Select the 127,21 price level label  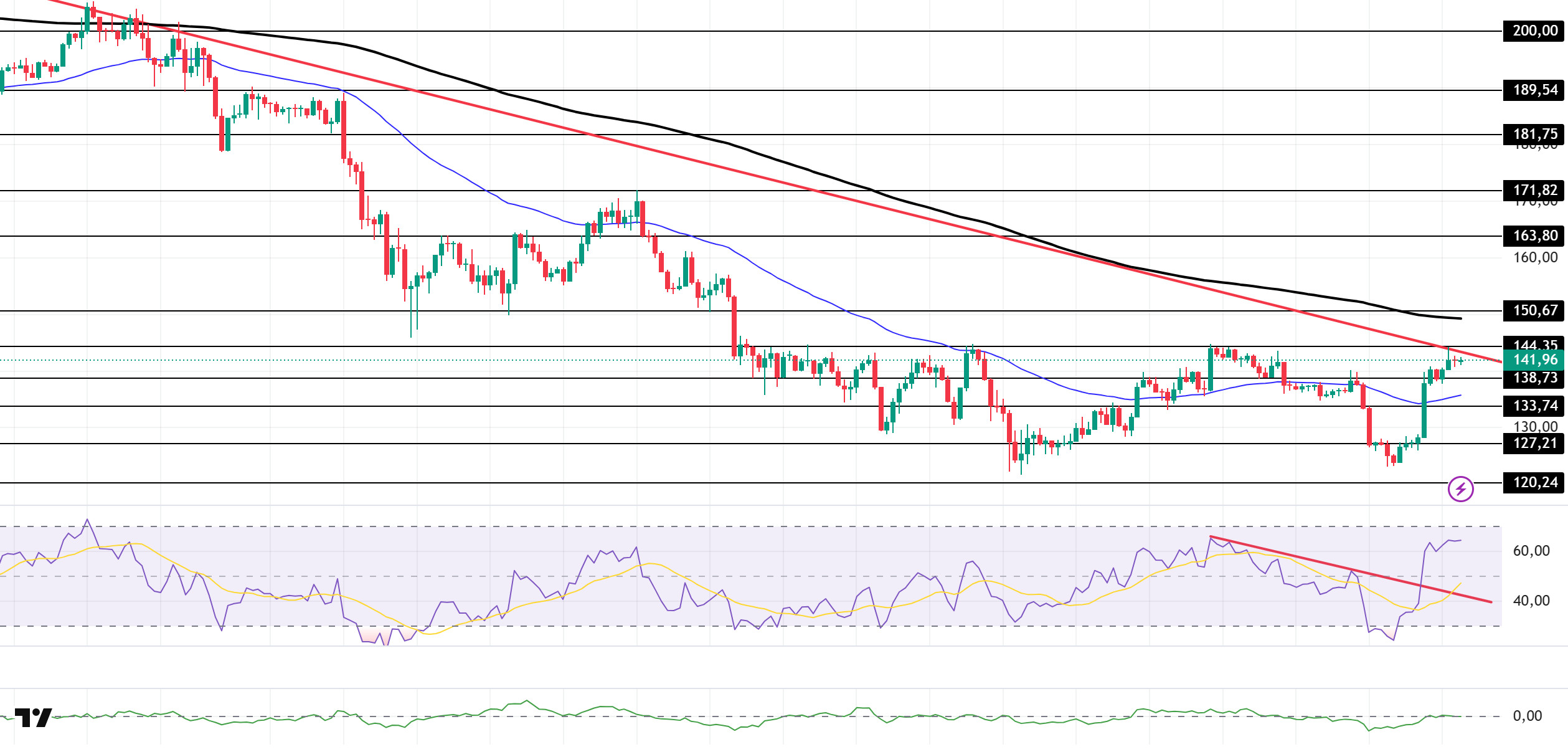(1534, 443)
